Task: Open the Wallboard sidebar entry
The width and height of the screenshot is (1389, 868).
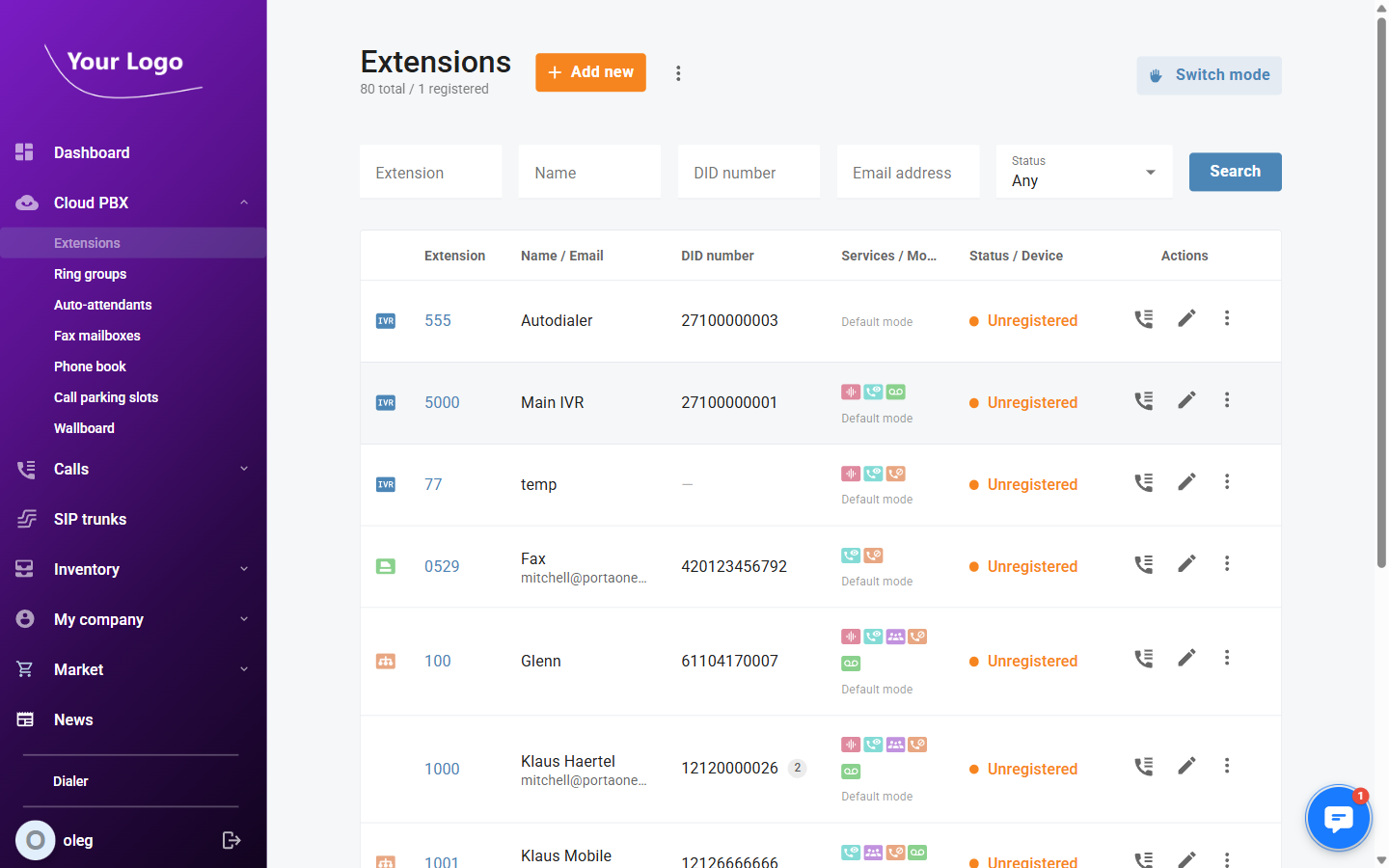Action: (x=84, y=428)
